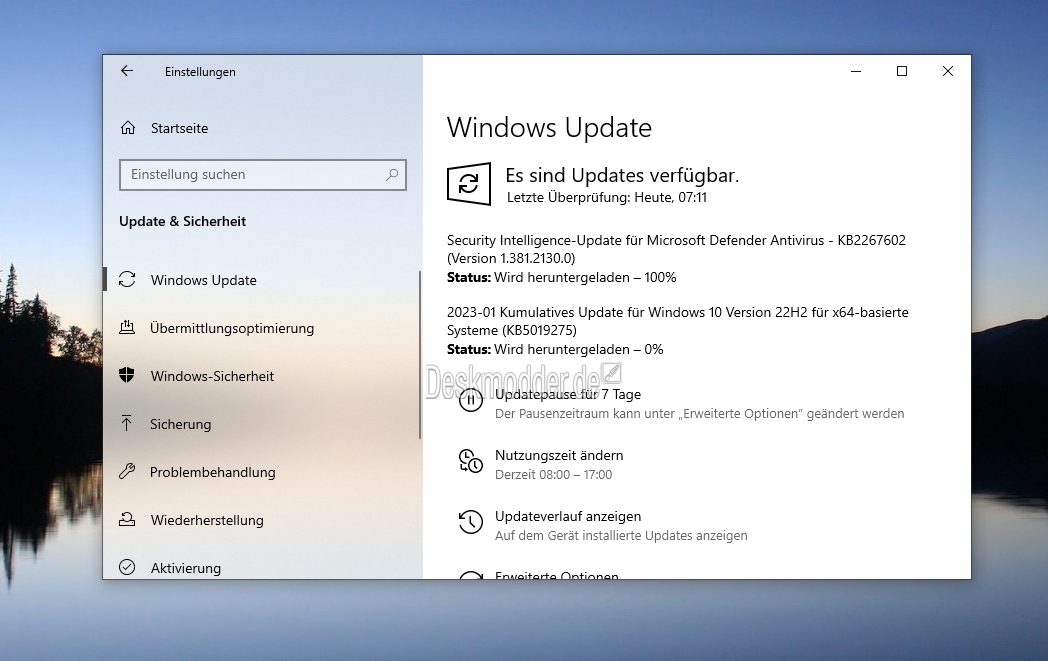Click the Windows-Sicherheit shield icon
This screenshot has height=661, width=1048.
click(127, 375)
